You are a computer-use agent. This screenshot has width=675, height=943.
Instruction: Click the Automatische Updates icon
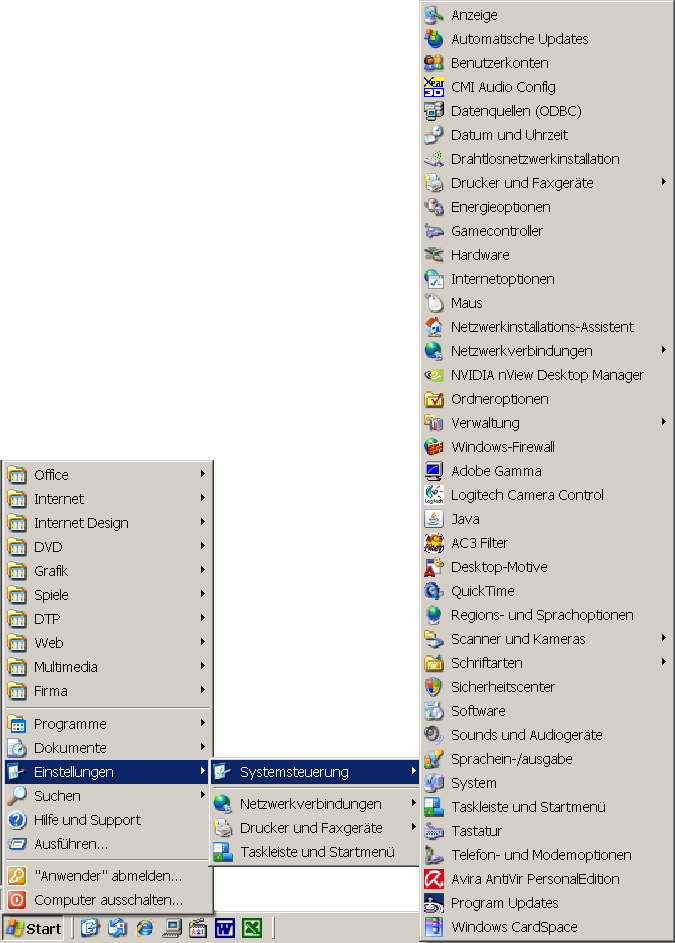tap(434, 39)
